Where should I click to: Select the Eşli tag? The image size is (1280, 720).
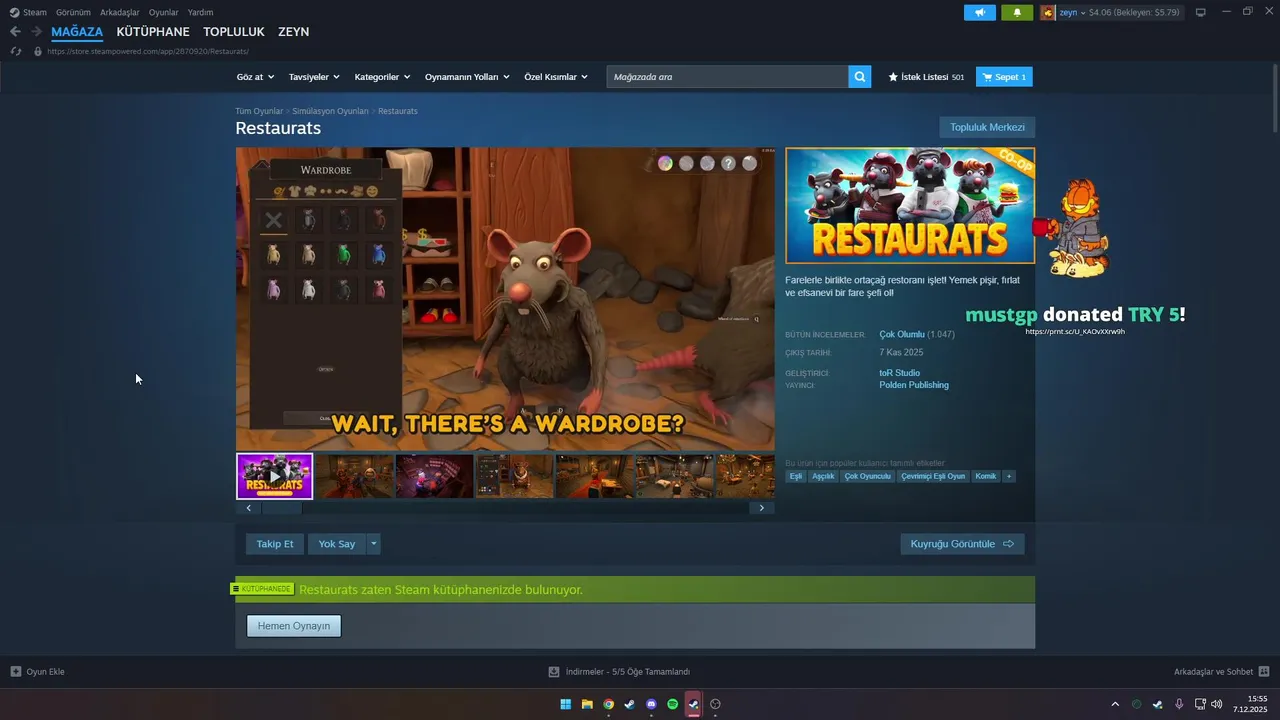click(x=796, y=476)
